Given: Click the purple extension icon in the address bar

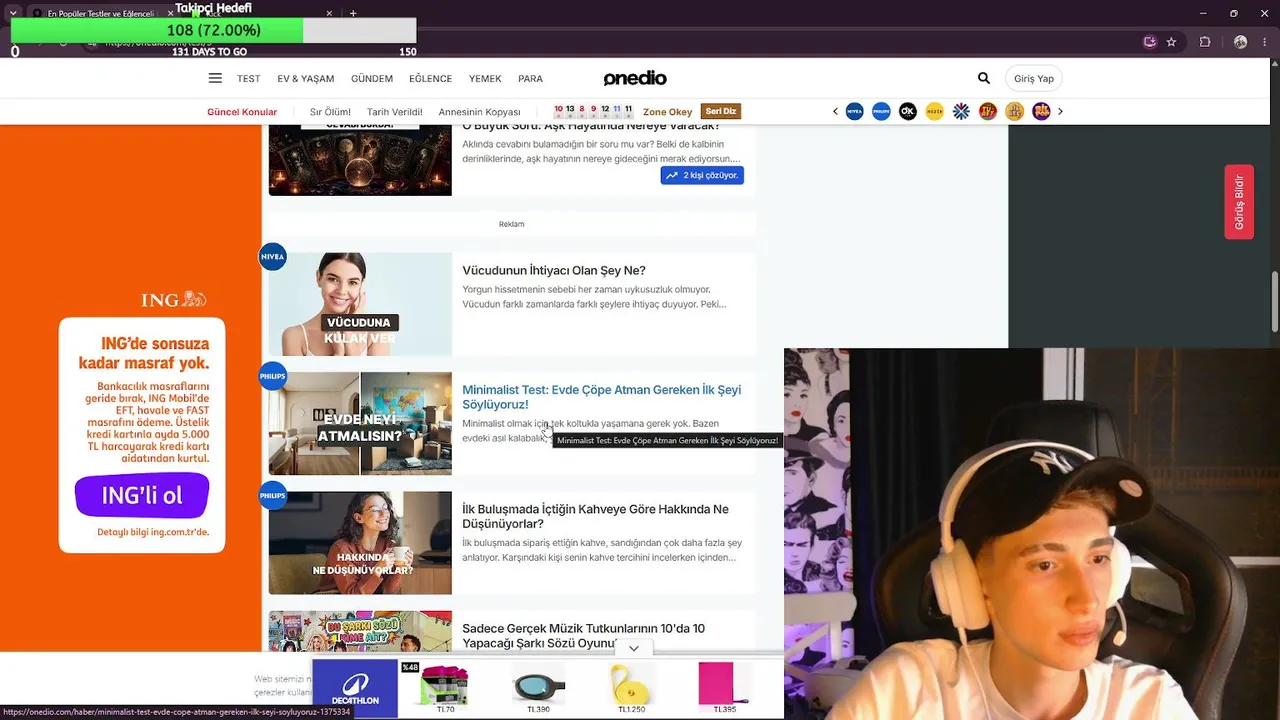Looking at the screenshot, I should [x=1150, y=42].
